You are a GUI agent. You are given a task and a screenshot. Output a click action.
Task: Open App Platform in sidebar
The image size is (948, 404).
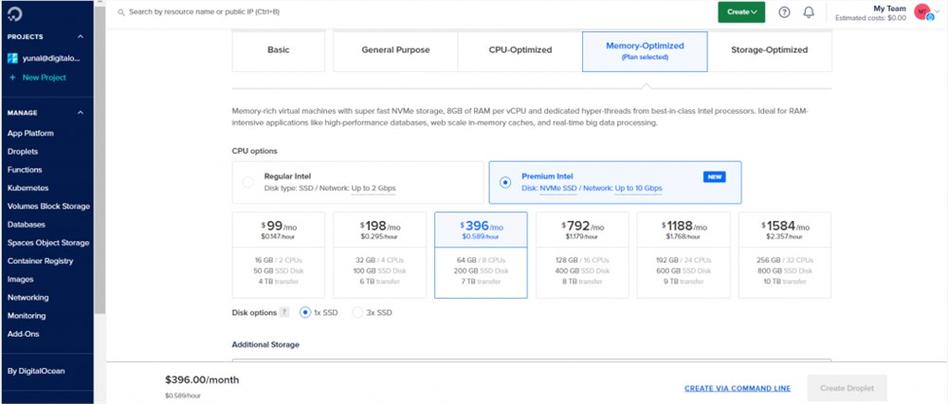(30, 134)
